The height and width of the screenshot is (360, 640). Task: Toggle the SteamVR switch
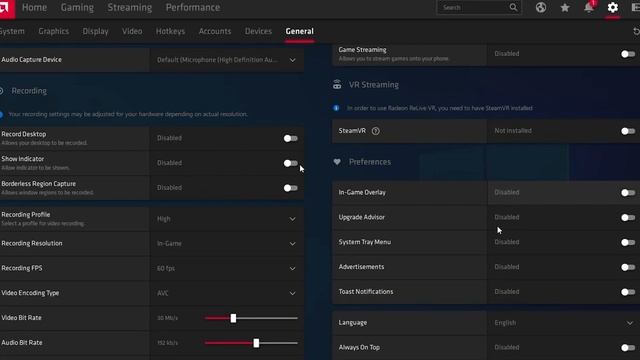[628, 131]
